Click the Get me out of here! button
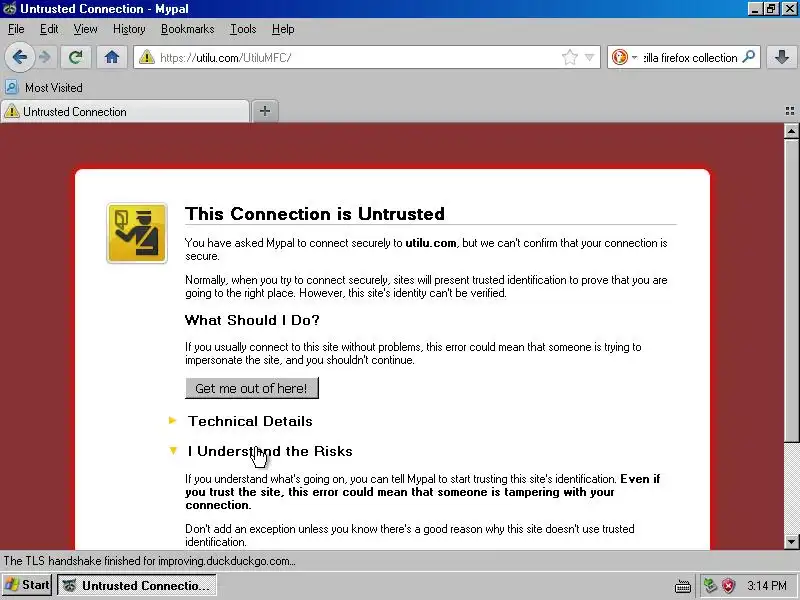The image size is (800, 600). point(252,388)
